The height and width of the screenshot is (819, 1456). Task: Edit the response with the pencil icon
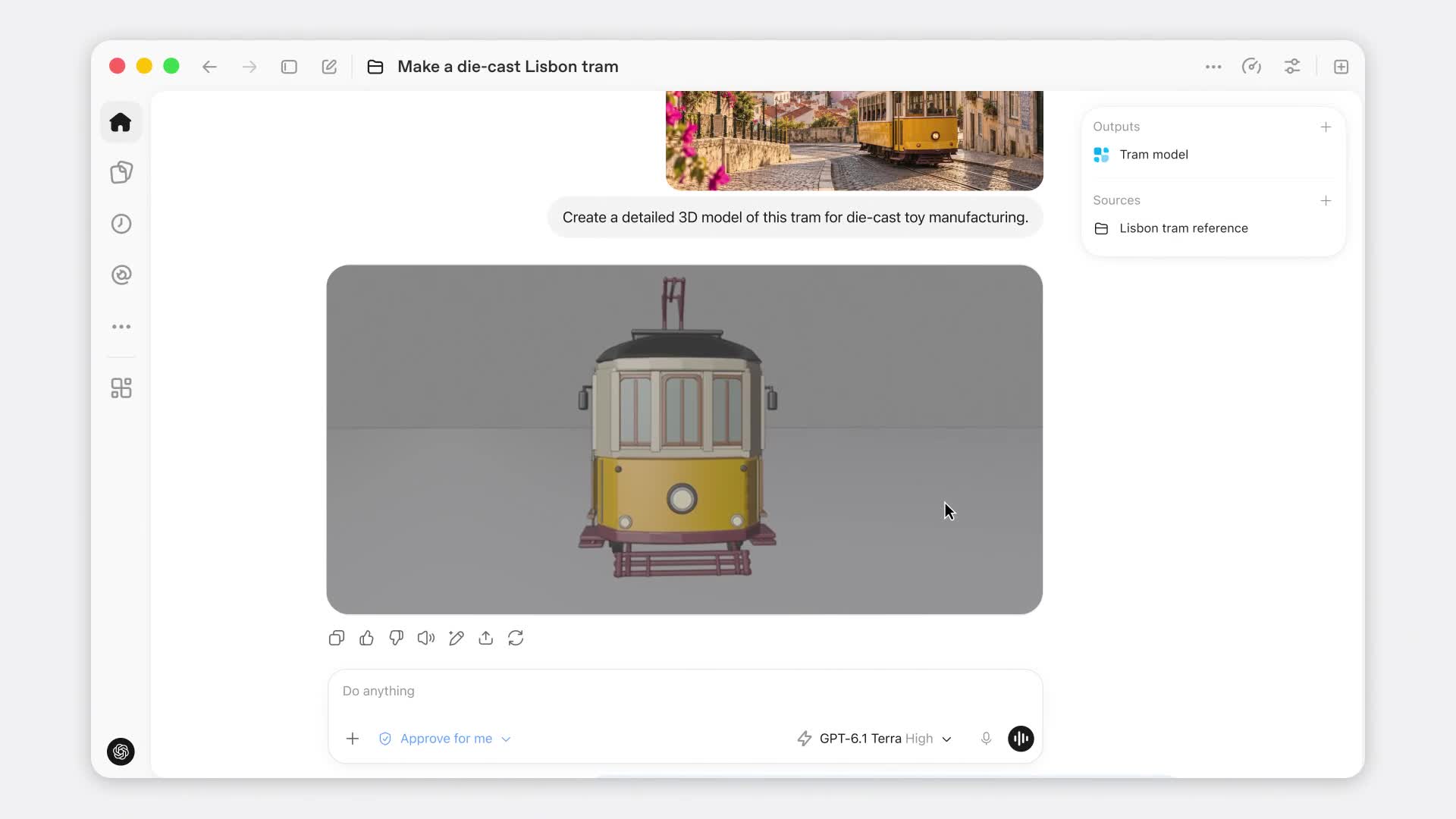click(457, 638)
